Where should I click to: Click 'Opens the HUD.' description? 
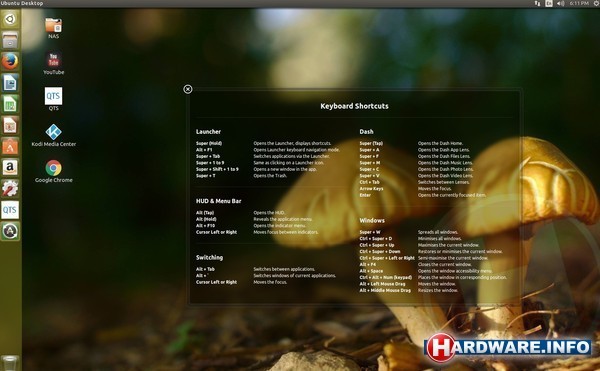coord(269,213)
